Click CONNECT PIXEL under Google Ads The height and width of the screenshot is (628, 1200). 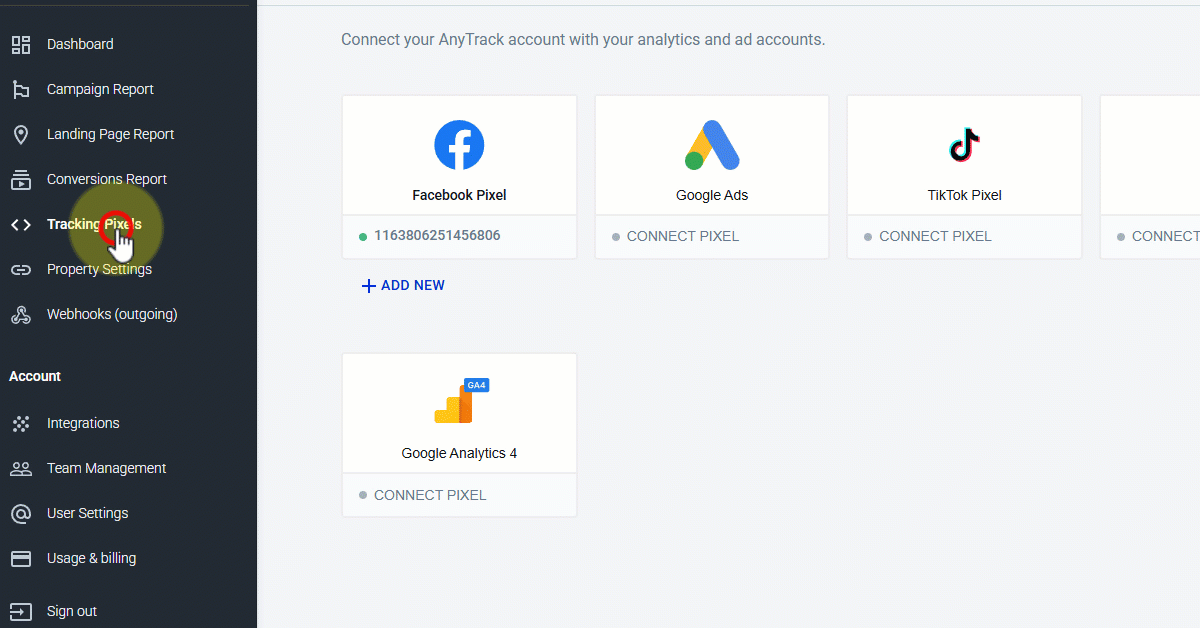pyautogui.click(x=683, y=237)
